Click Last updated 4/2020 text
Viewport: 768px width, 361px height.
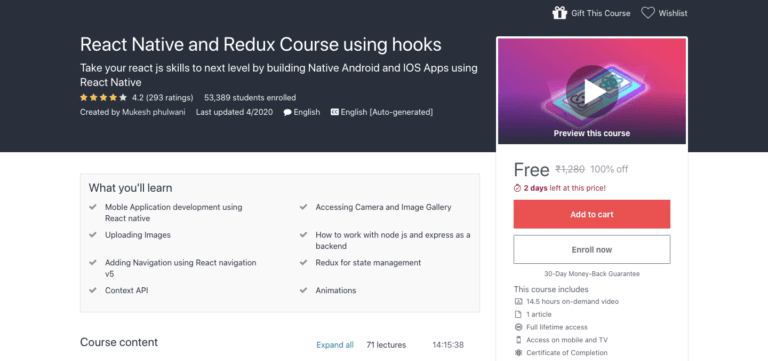(x=234, y=112)
